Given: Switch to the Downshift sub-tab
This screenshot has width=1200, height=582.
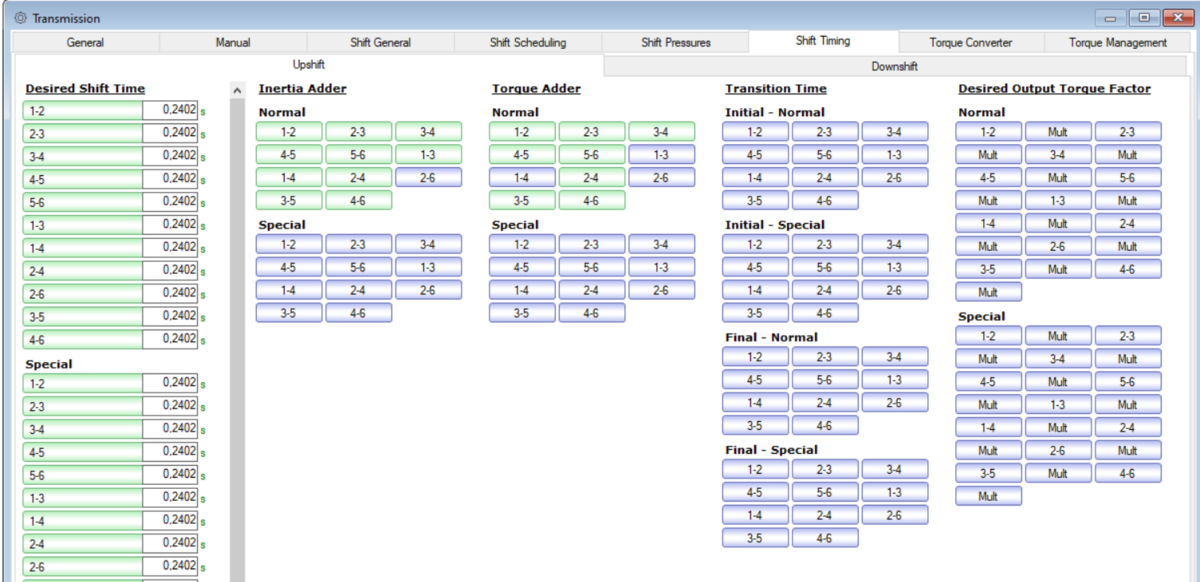Looking at the screenshot, I should [895, 66].
